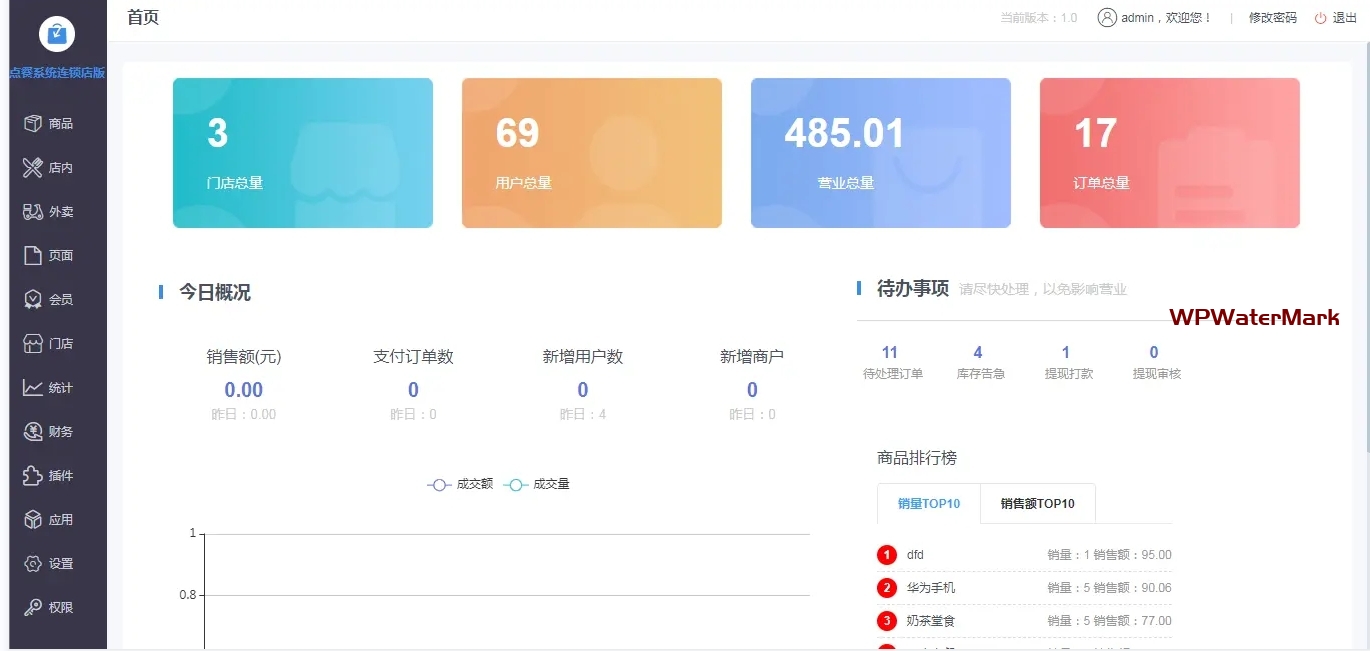The height and width of the screenshot is (651, 1370).
Task: Click the 修改密码 link
Action: point(1272,18)
